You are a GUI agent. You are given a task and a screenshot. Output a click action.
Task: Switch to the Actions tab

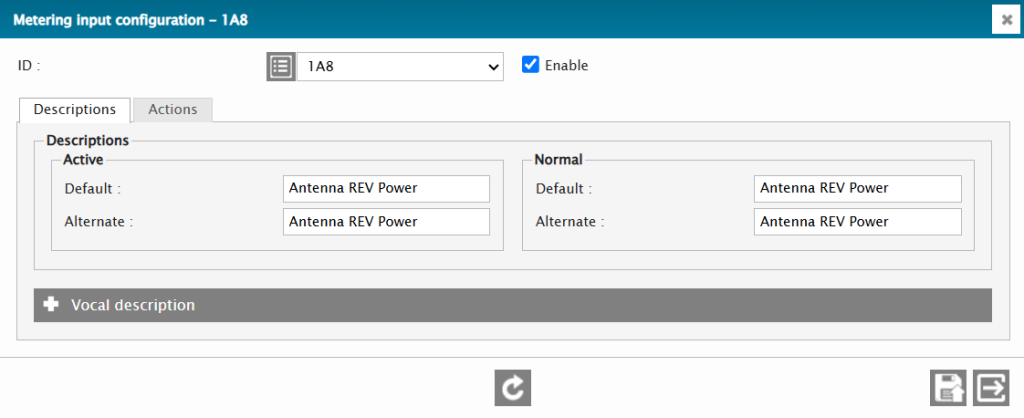pos(173,109)
